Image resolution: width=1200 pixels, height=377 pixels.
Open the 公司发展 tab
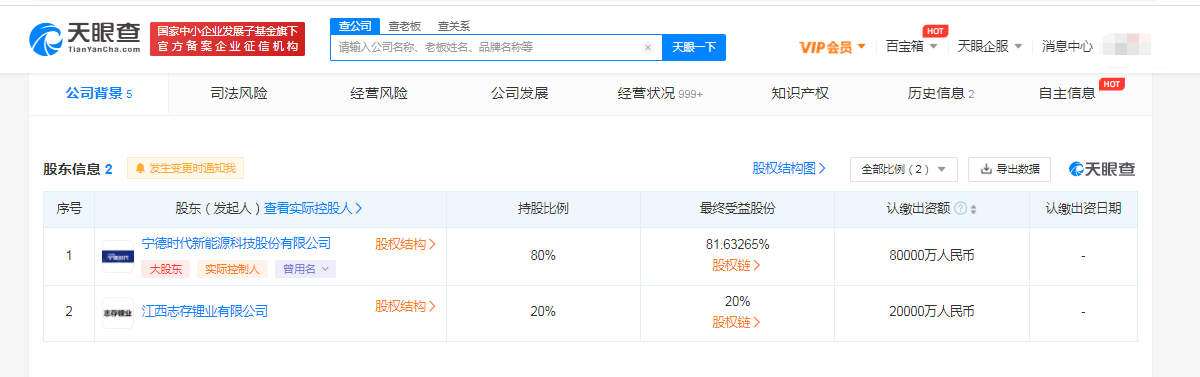click(x=519, y=93)
